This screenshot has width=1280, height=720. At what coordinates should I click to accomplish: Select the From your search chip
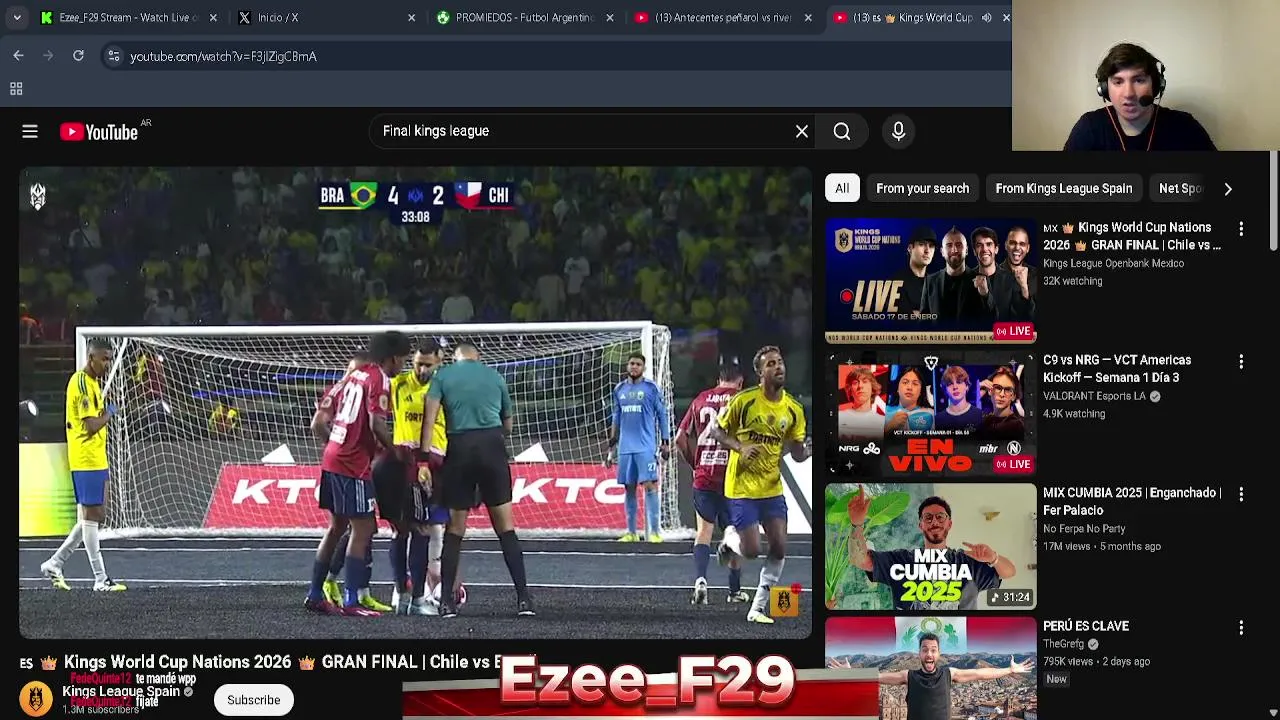(922, 188)
